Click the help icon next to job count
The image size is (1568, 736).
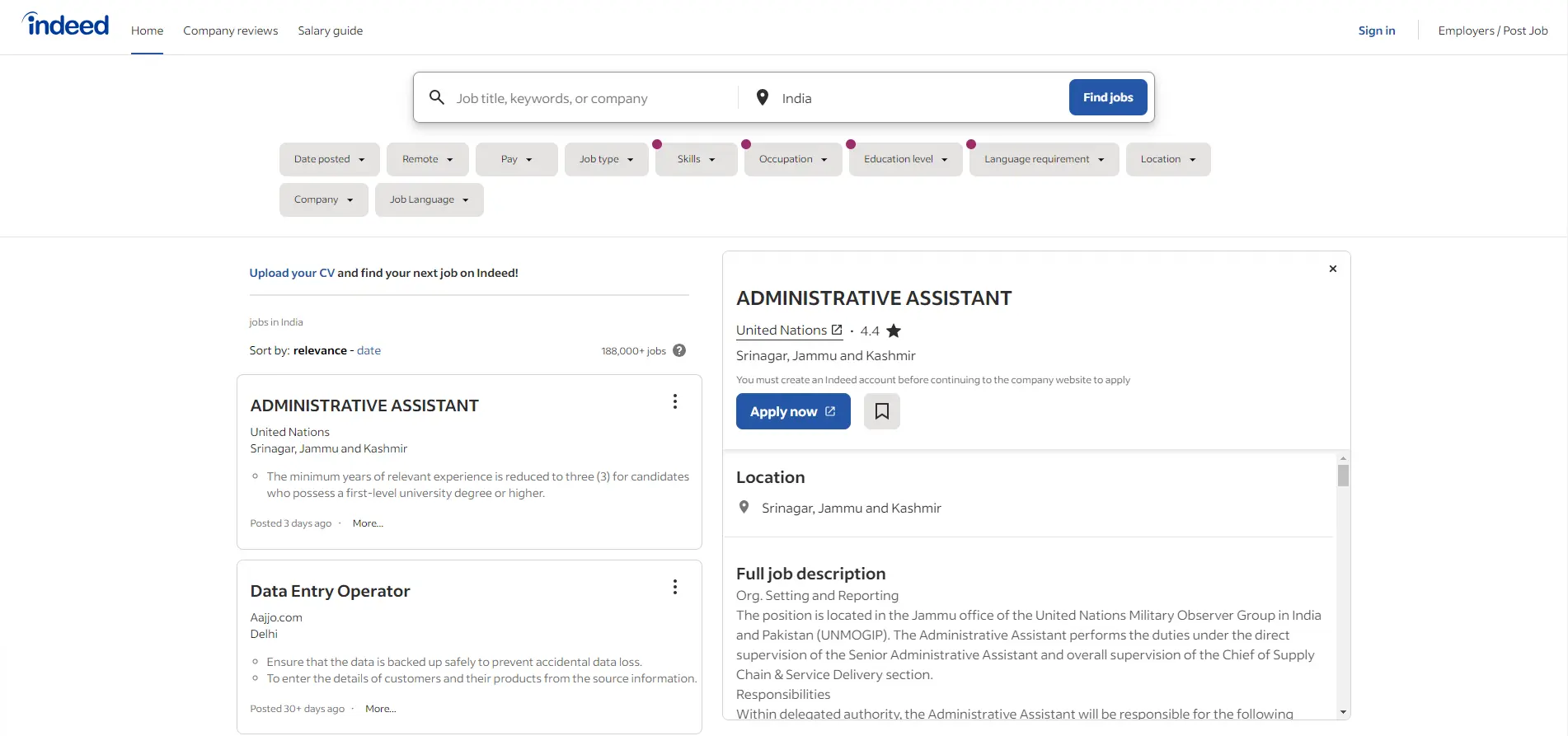click(x=679, y=350)
